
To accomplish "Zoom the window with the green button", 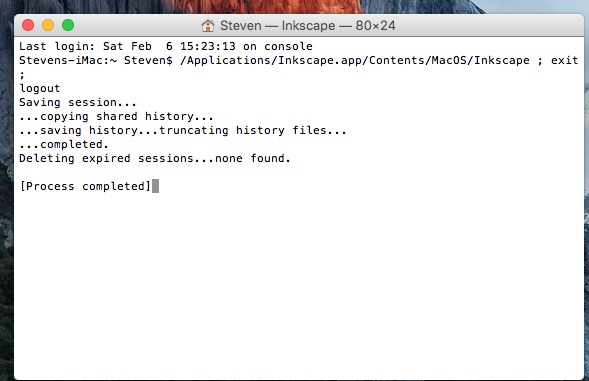I will coord(68,25).
